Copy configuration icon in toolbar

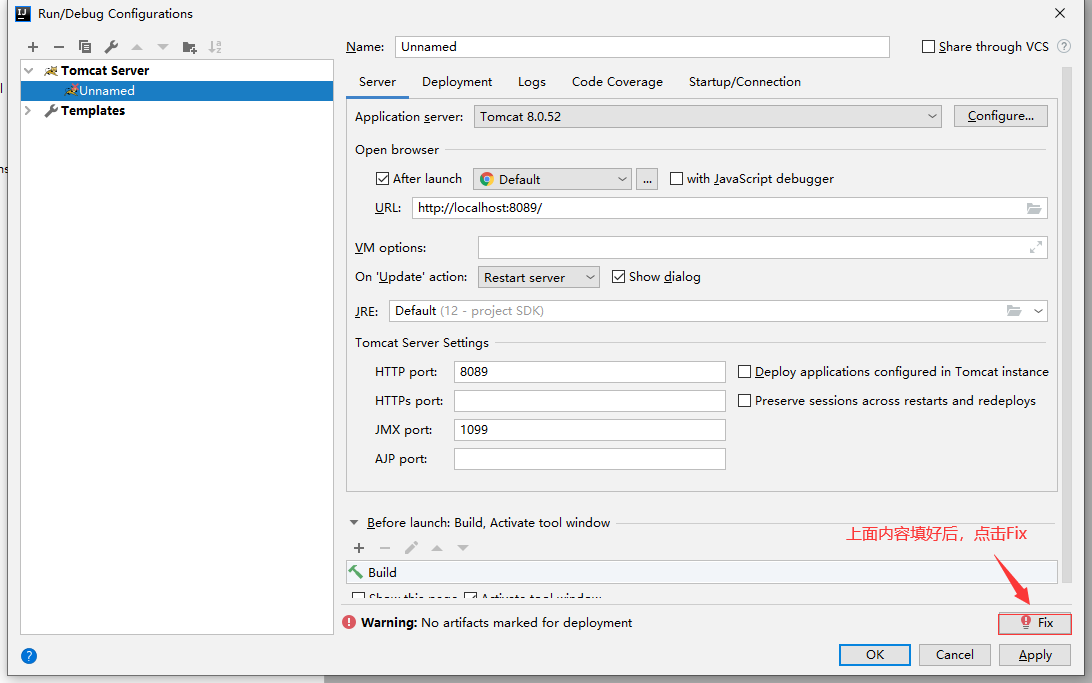click(85, 47)
